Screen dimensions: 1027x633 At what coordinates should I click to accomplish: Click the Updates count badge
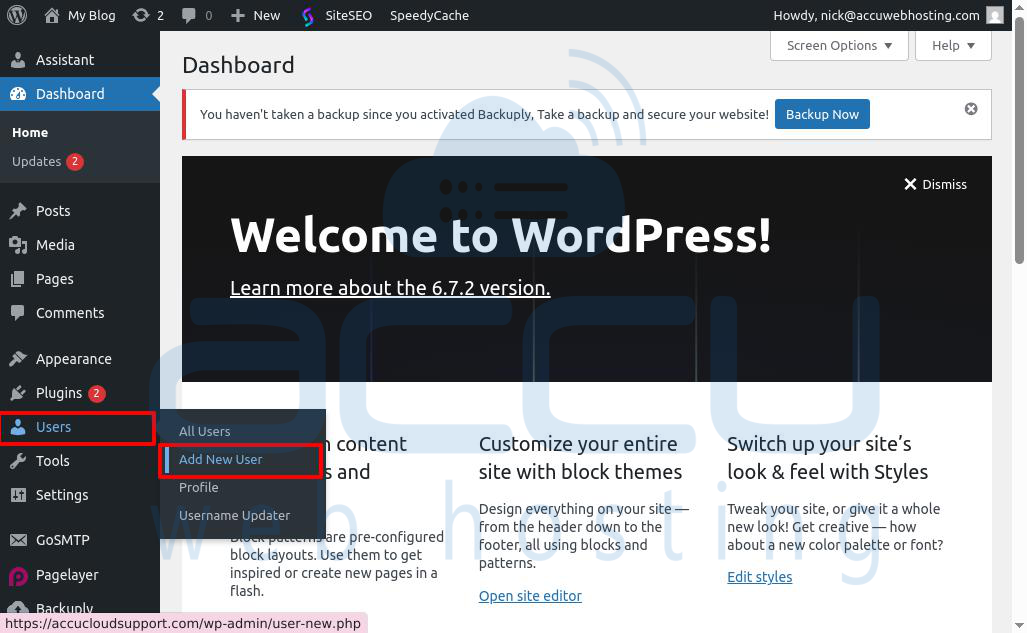[75, 161]
